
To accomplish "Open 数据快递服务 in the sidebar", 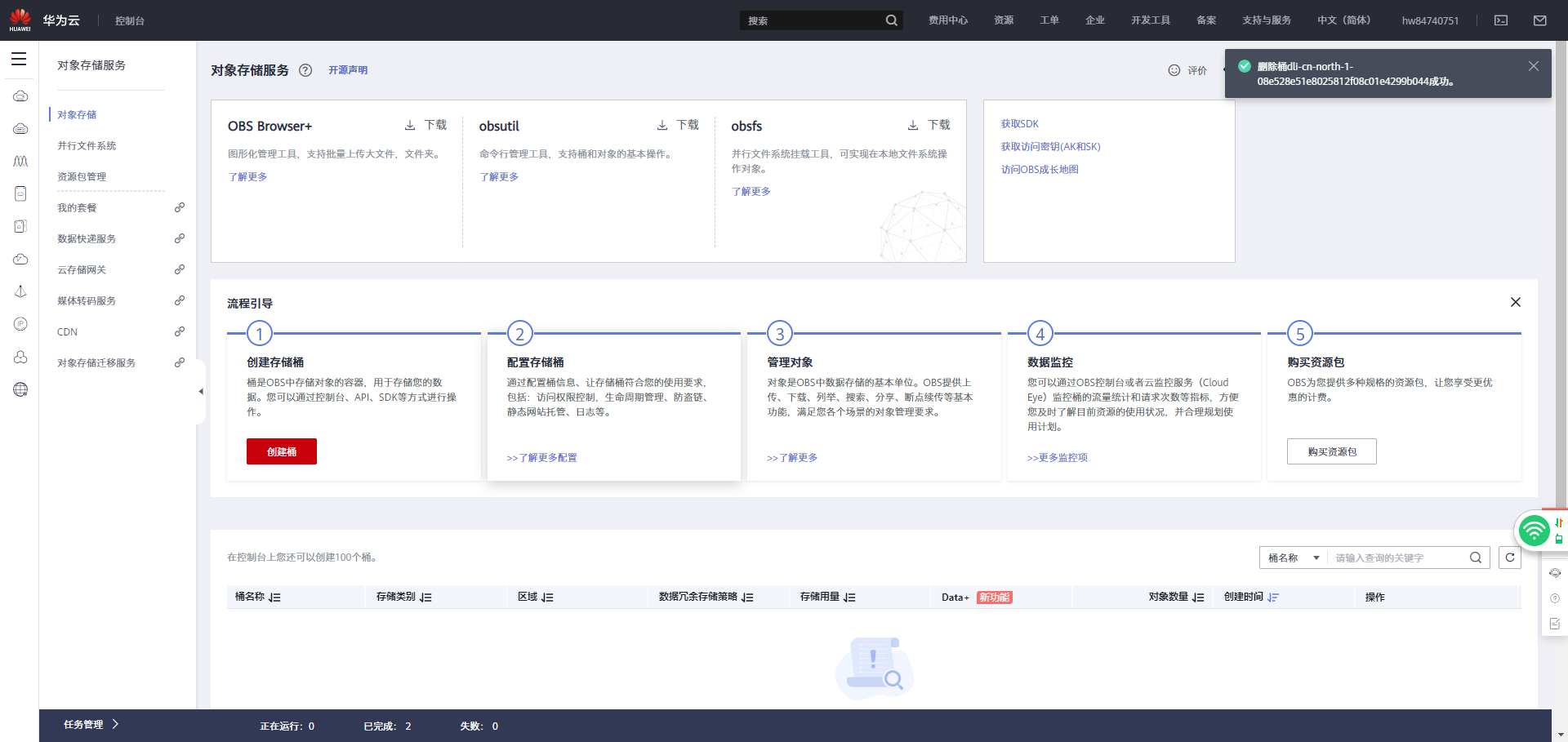I will pos(87,238).
